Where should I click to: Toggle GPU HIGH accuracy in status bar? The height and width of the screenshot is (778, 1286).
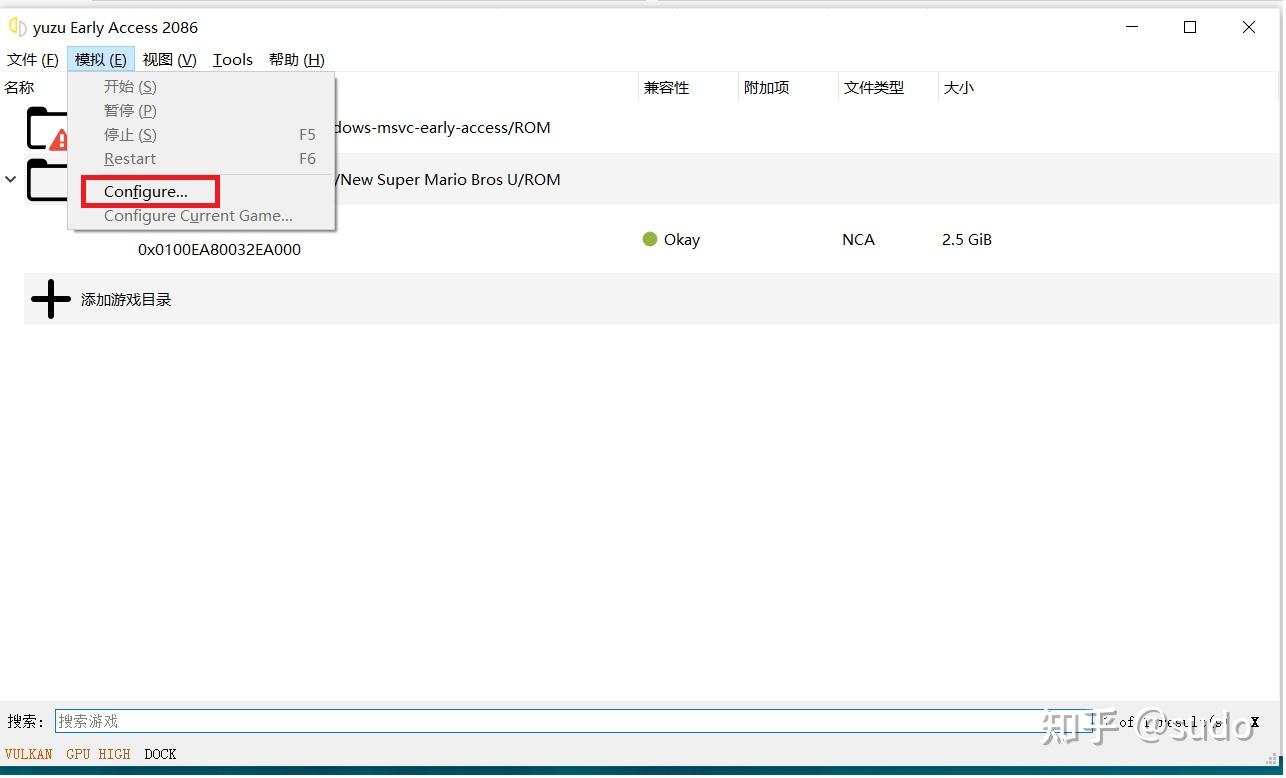point(97,754)
